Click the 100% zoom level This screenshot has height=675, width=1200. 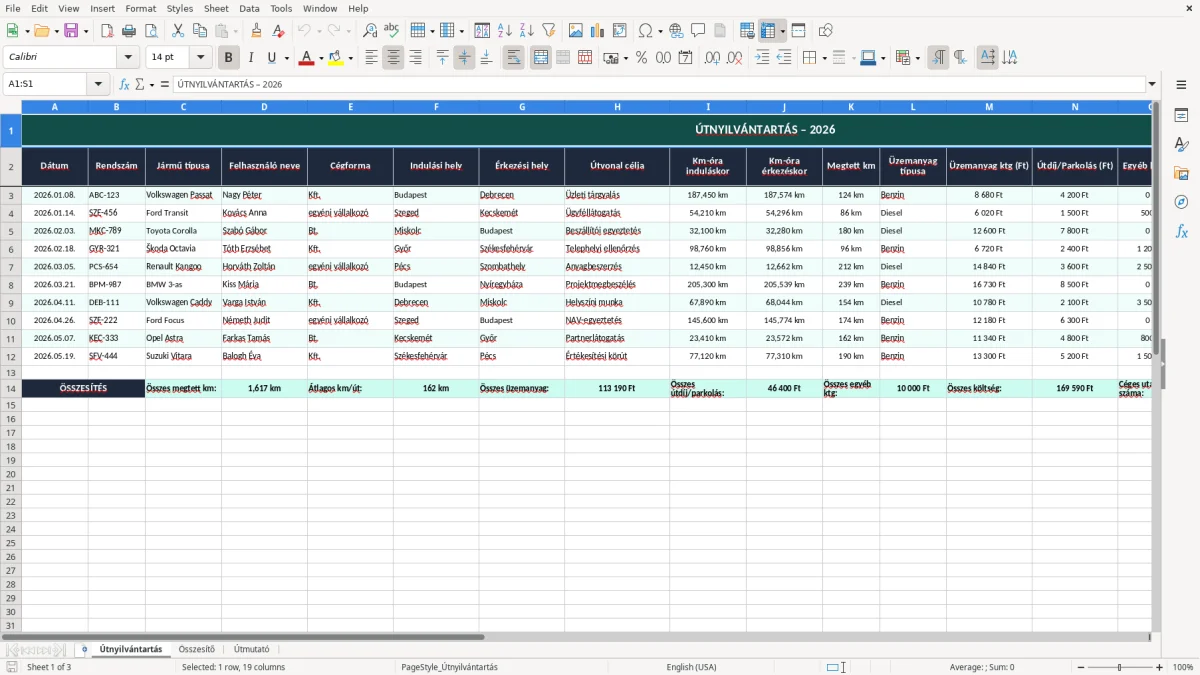[1183, 667]
